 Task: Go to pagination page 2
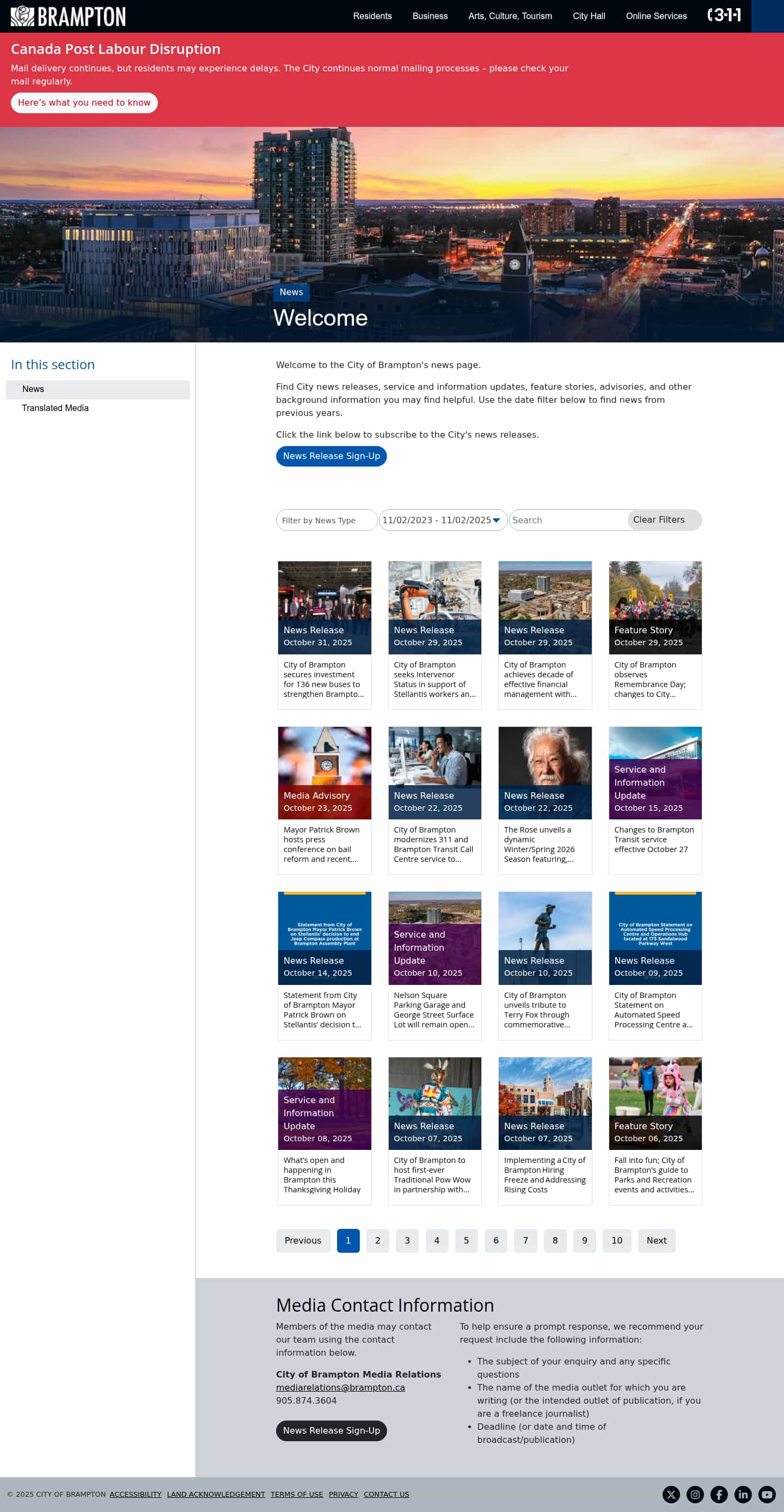pos(377,1241)
